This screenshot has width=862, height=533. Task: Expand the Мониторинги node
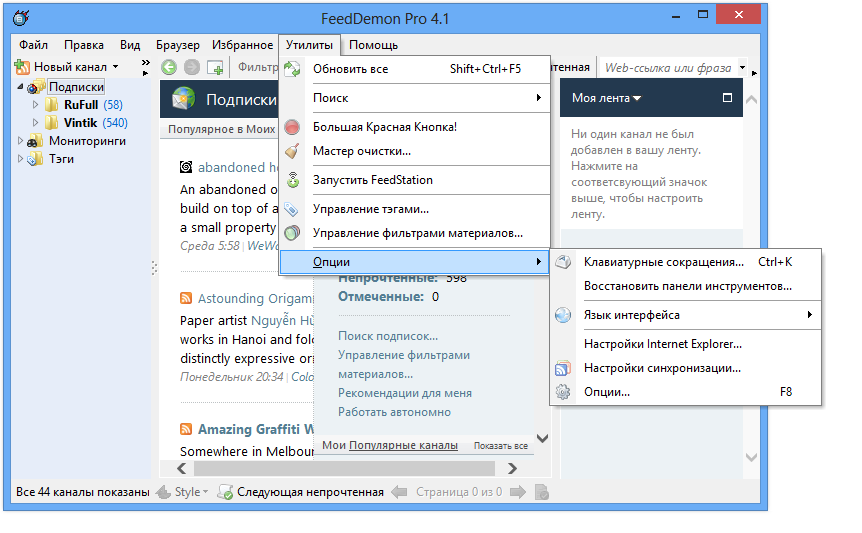(x=20, y=141)
